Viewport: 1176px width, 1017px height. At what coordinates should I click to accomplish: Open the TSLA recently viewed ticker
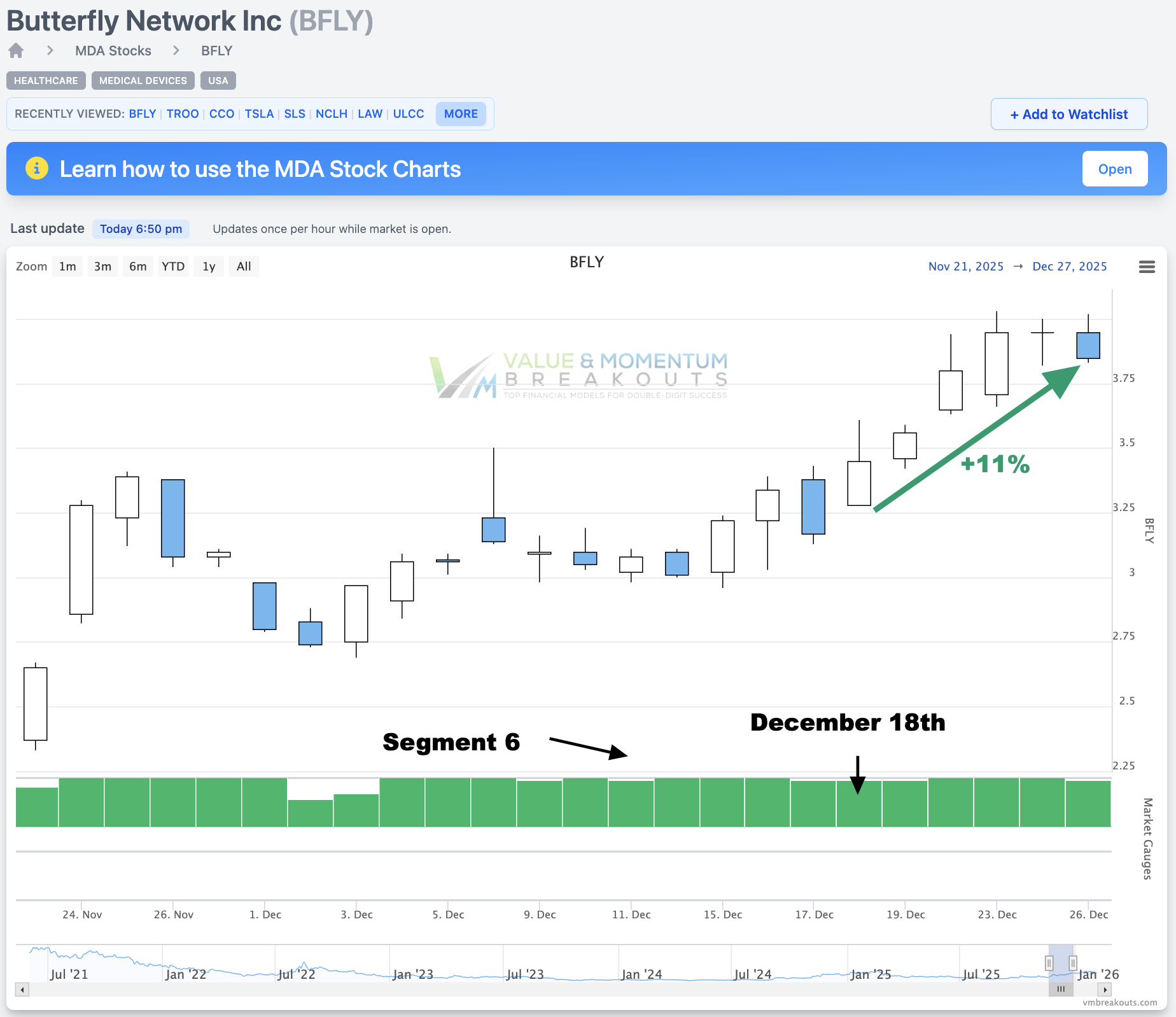(259, 113)
